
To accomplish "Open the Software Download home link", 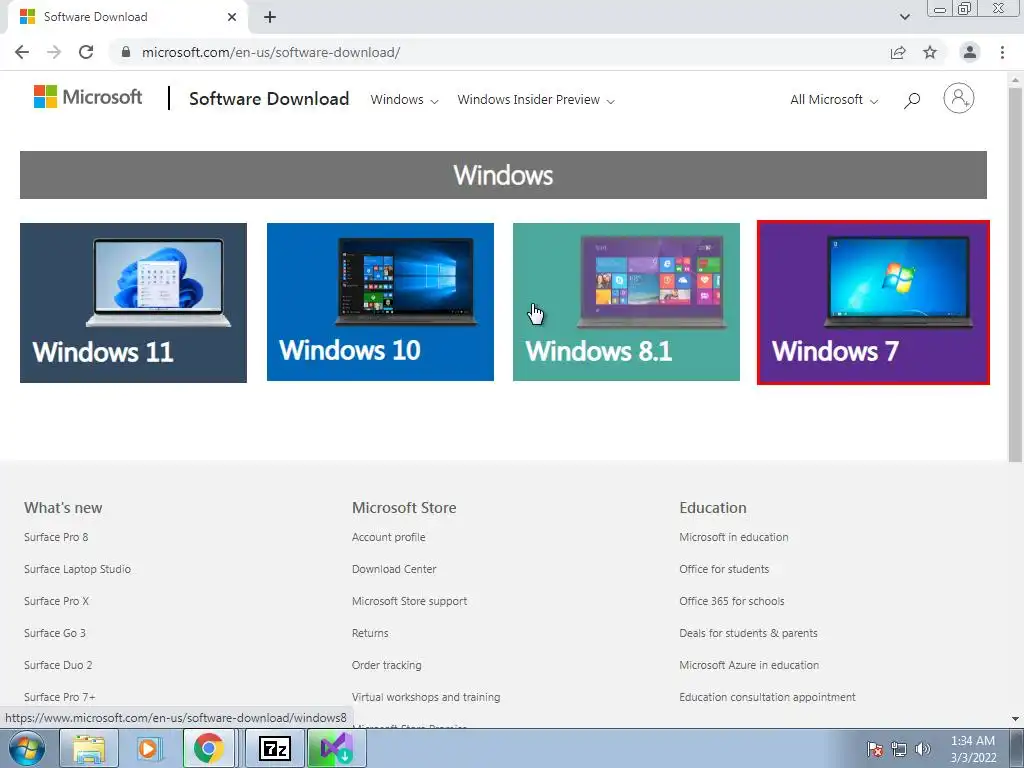I will point(269,99).
